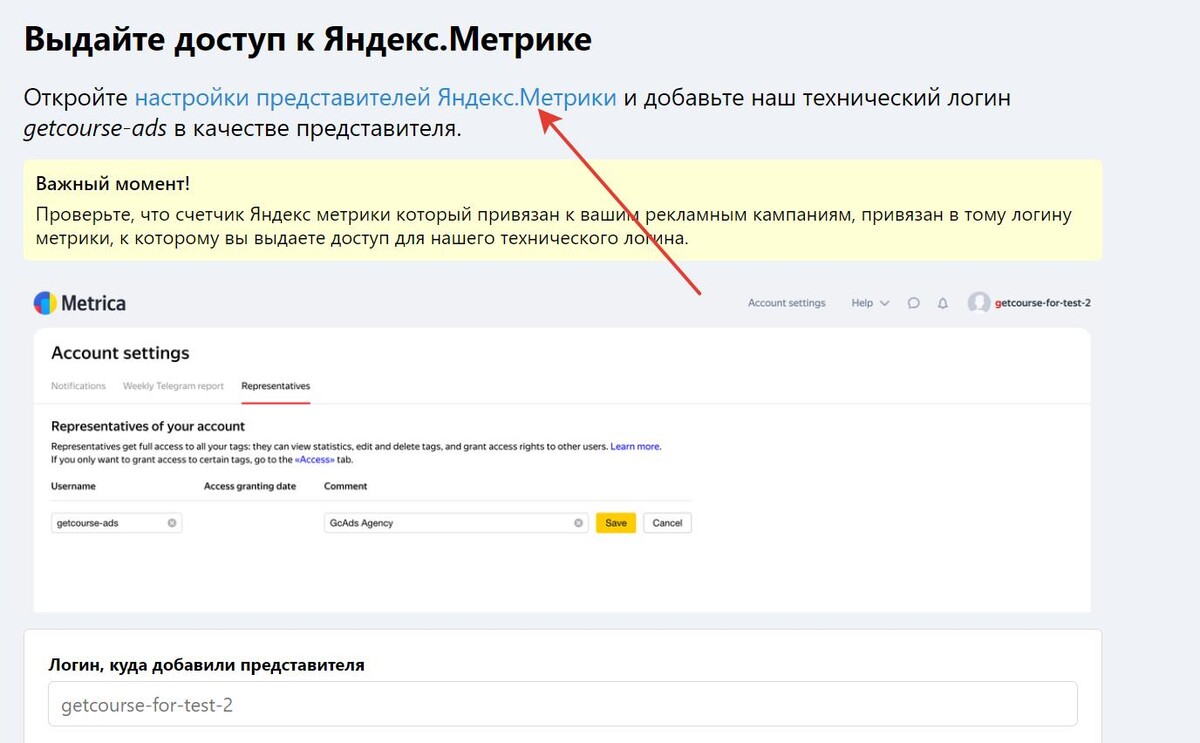1200x743 pixels.
Task: Click Access granting date column label
Action: (250, 486)
